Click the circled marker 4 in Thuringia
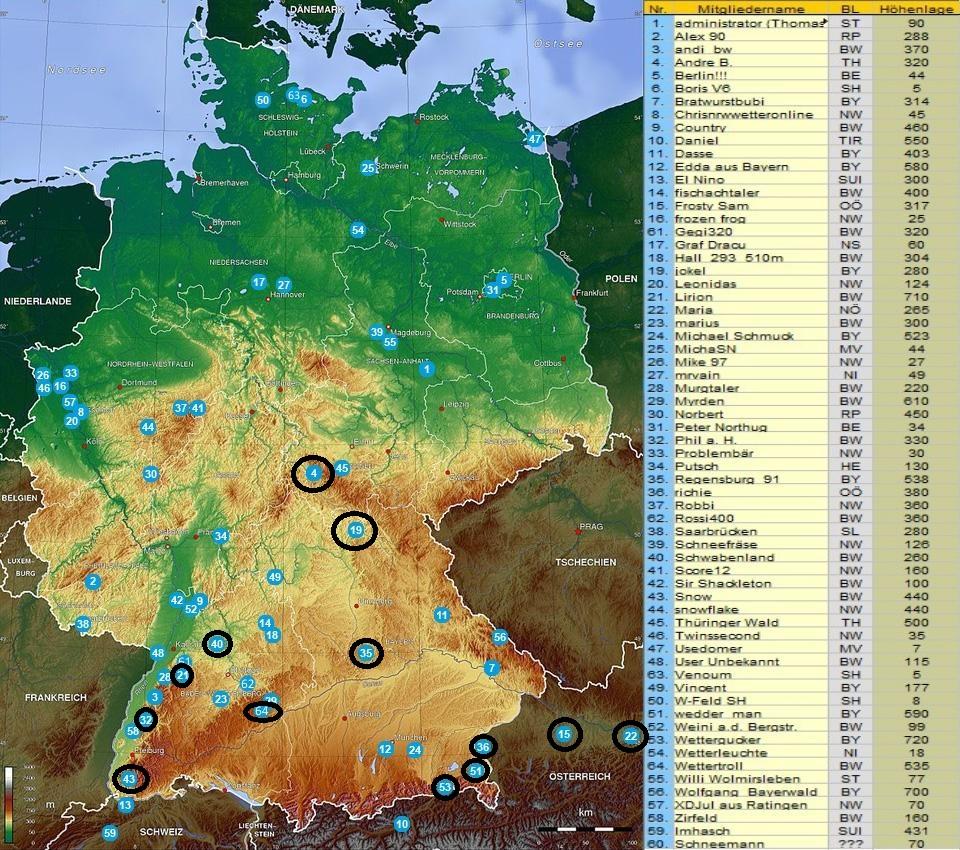 click(x=313, y=474)
